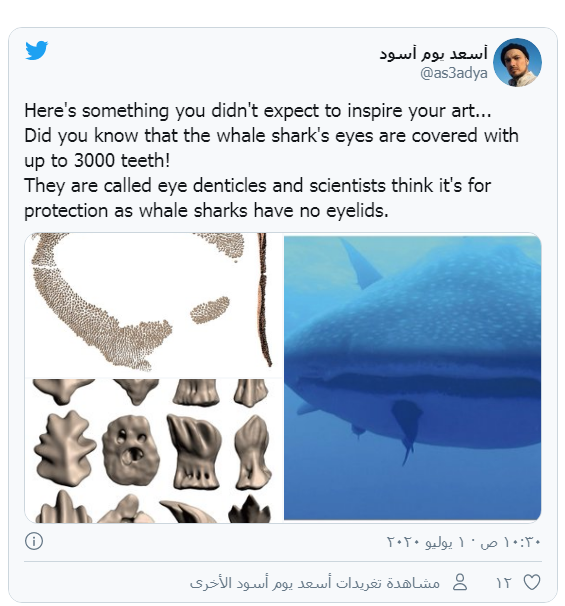Open the مشاهدة تغريدات أسعد يوم أسود الأخرى link
This screenshot has height=606, width=565.
pyautogui.click(x=315, y=582)
